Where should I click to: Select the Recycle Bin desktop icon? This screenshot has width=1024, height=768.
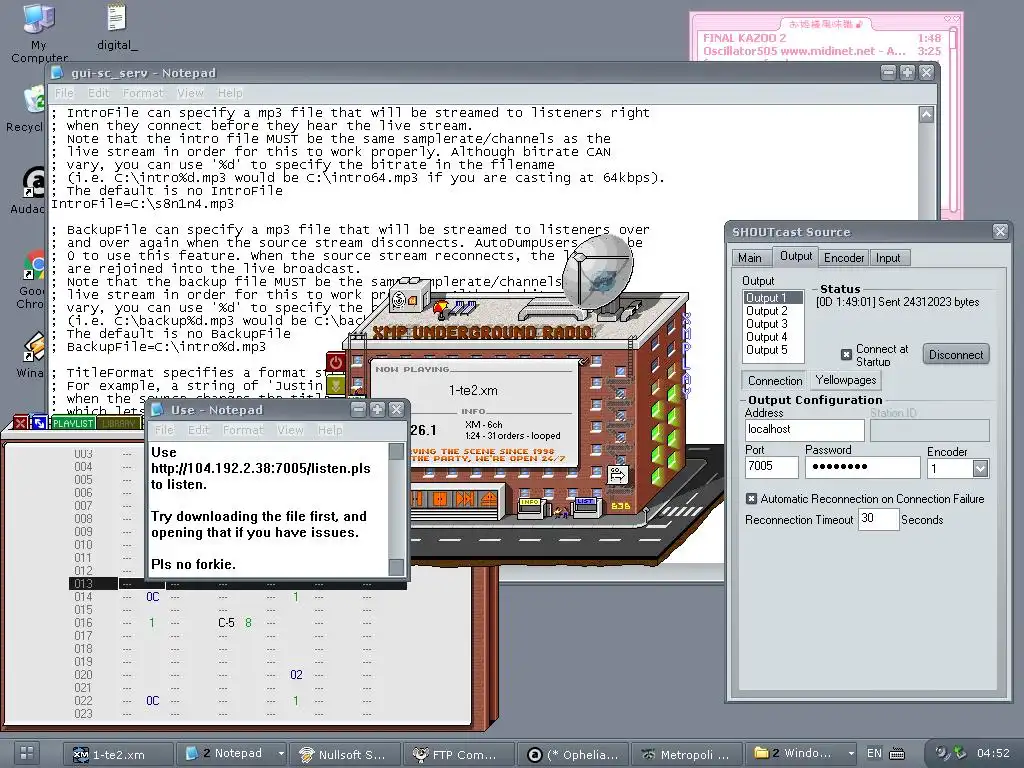tap(26, 110)
